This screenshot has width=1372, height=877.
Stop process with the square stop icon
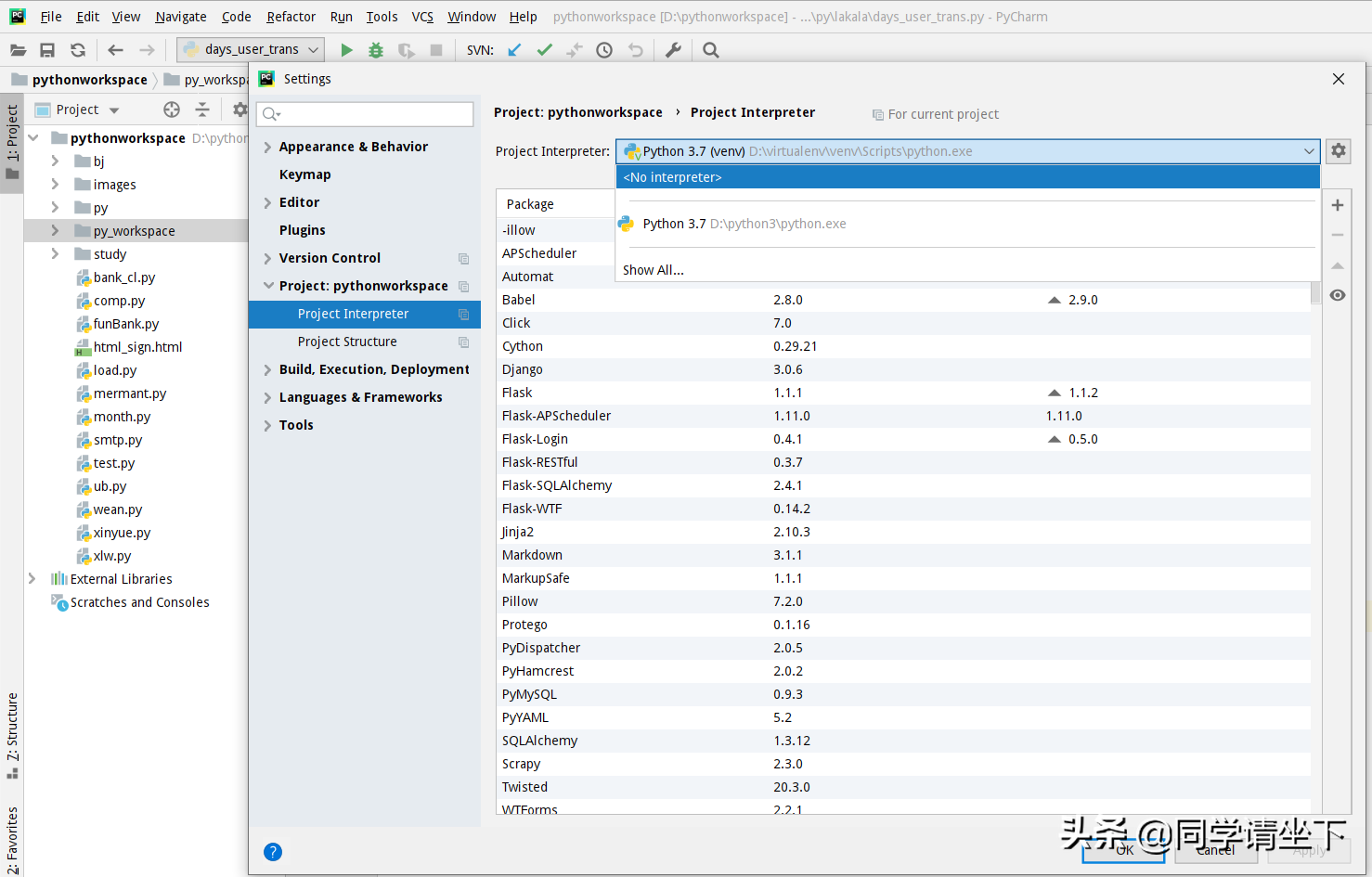(436, 50)
